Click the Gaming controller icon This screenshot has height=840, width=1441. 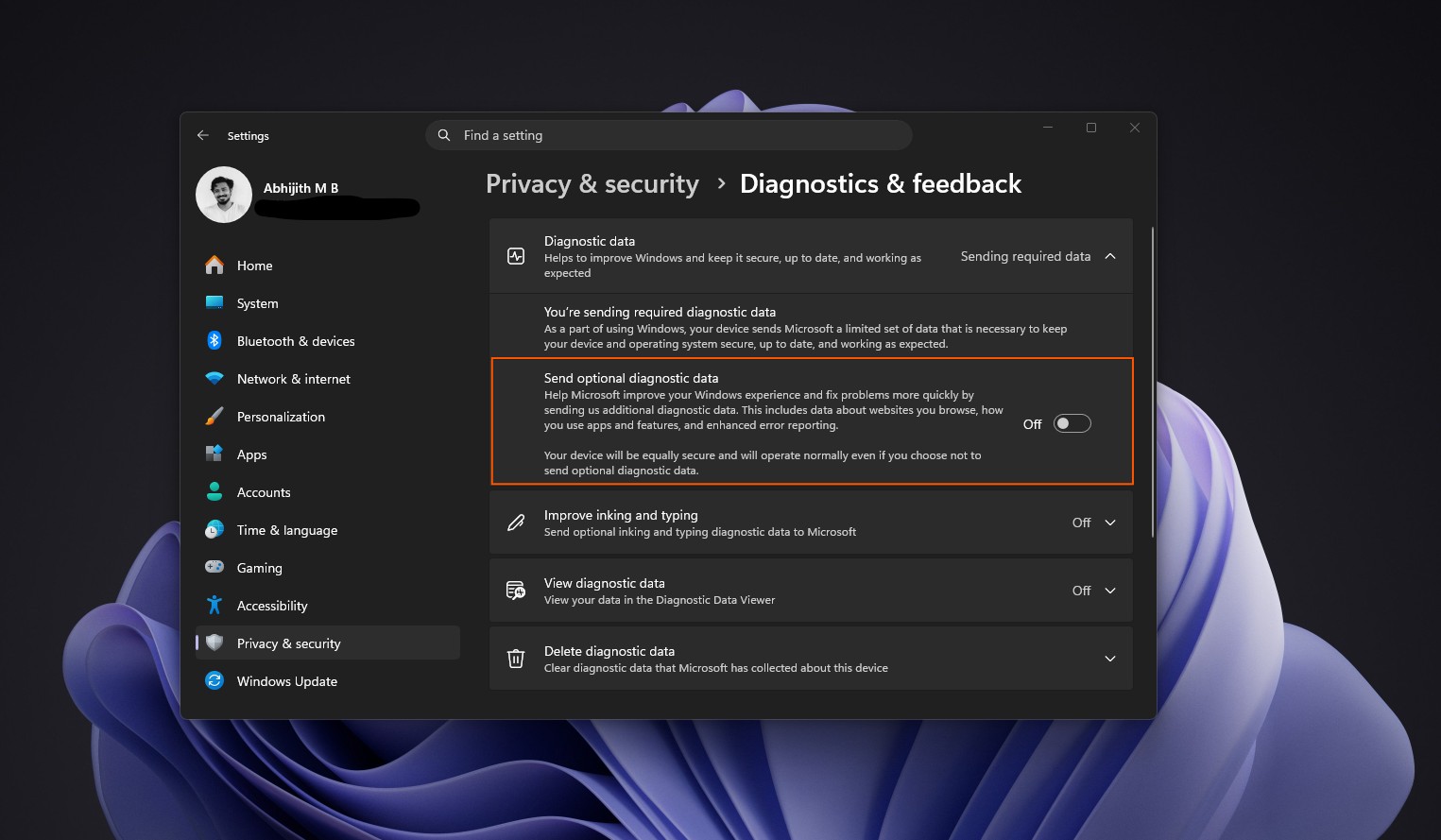[x=214, y=568]
